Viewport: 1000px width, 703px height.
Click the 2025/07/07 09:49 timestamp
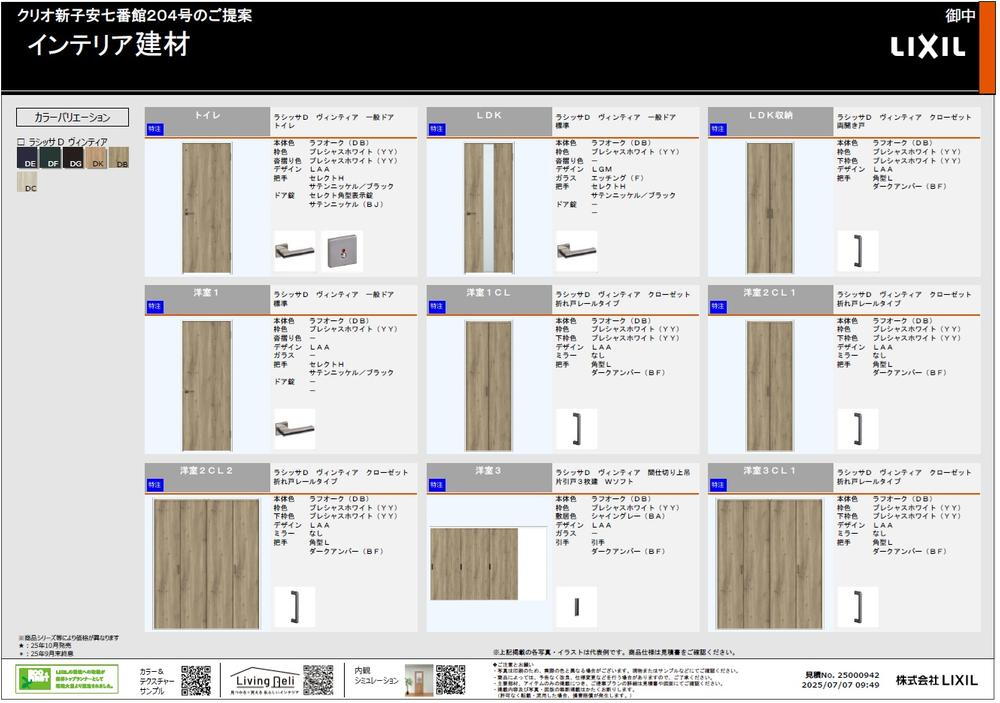841,685
